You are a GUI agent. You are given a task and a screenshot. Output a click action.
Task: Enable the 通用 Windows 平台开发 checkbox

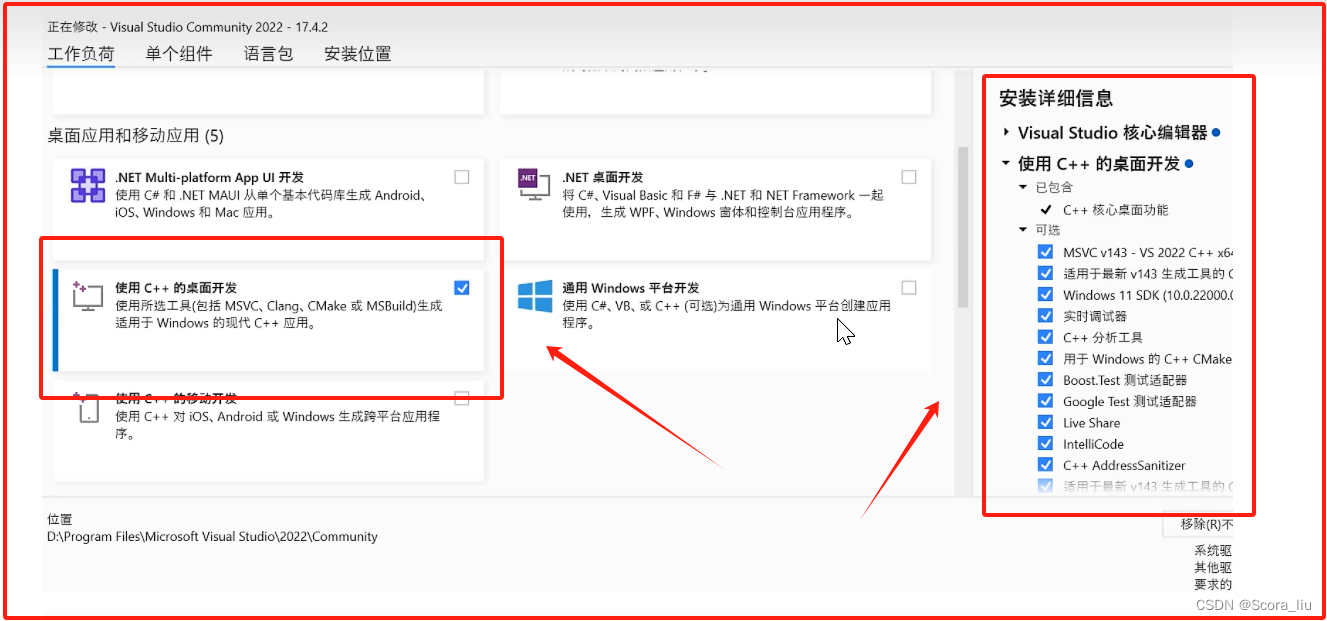(908, 288)
